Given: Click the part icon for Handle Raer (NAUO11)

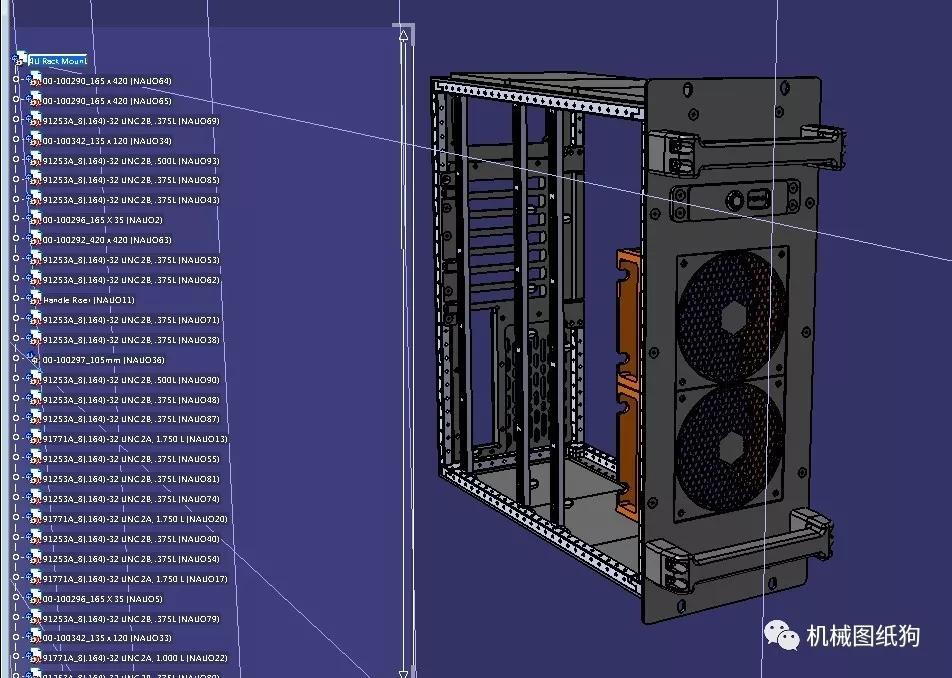Looking at the screenshot, I should click(35, 300).
